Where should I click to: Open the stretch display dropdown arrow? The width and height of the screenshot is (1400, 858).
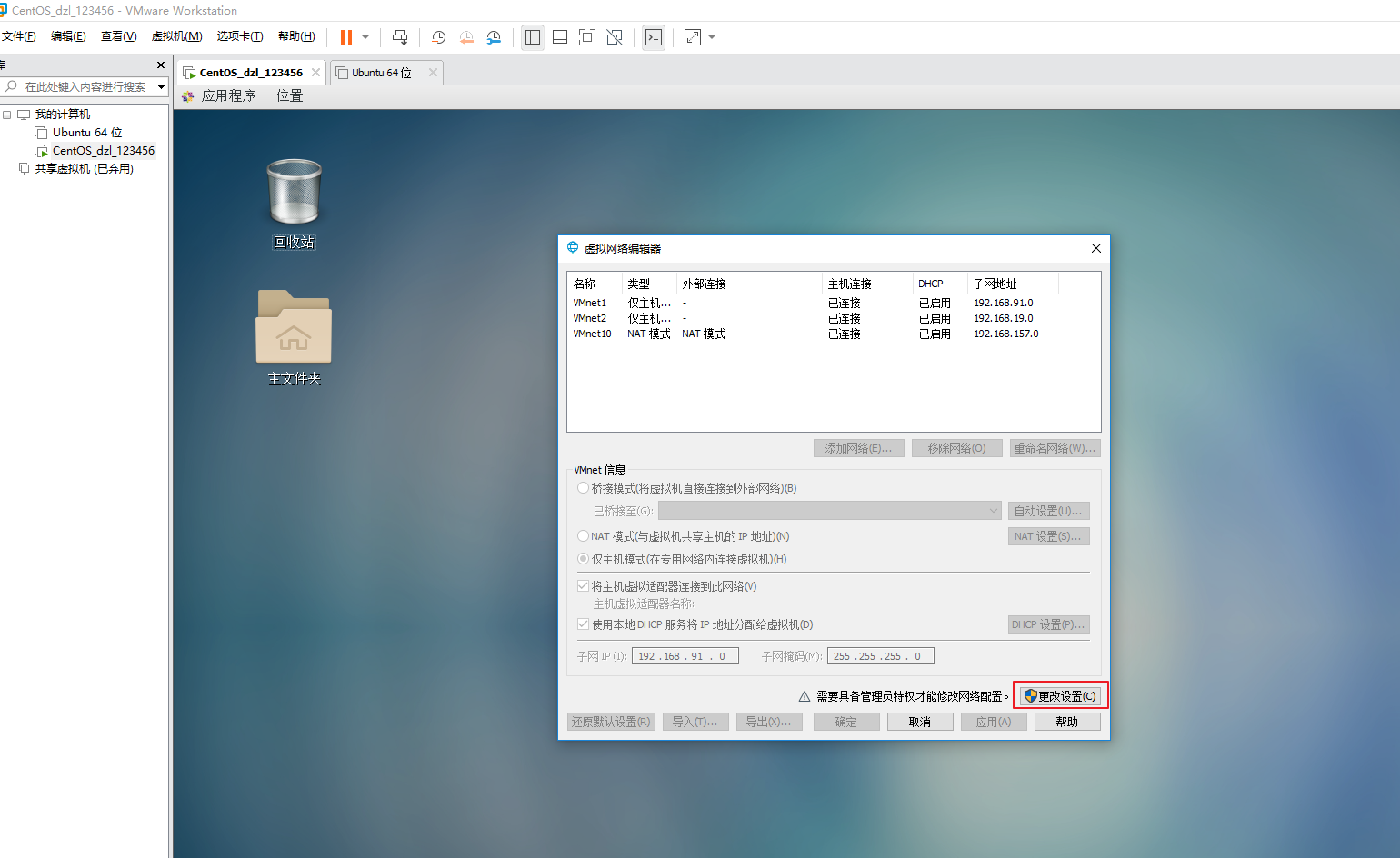712,37
